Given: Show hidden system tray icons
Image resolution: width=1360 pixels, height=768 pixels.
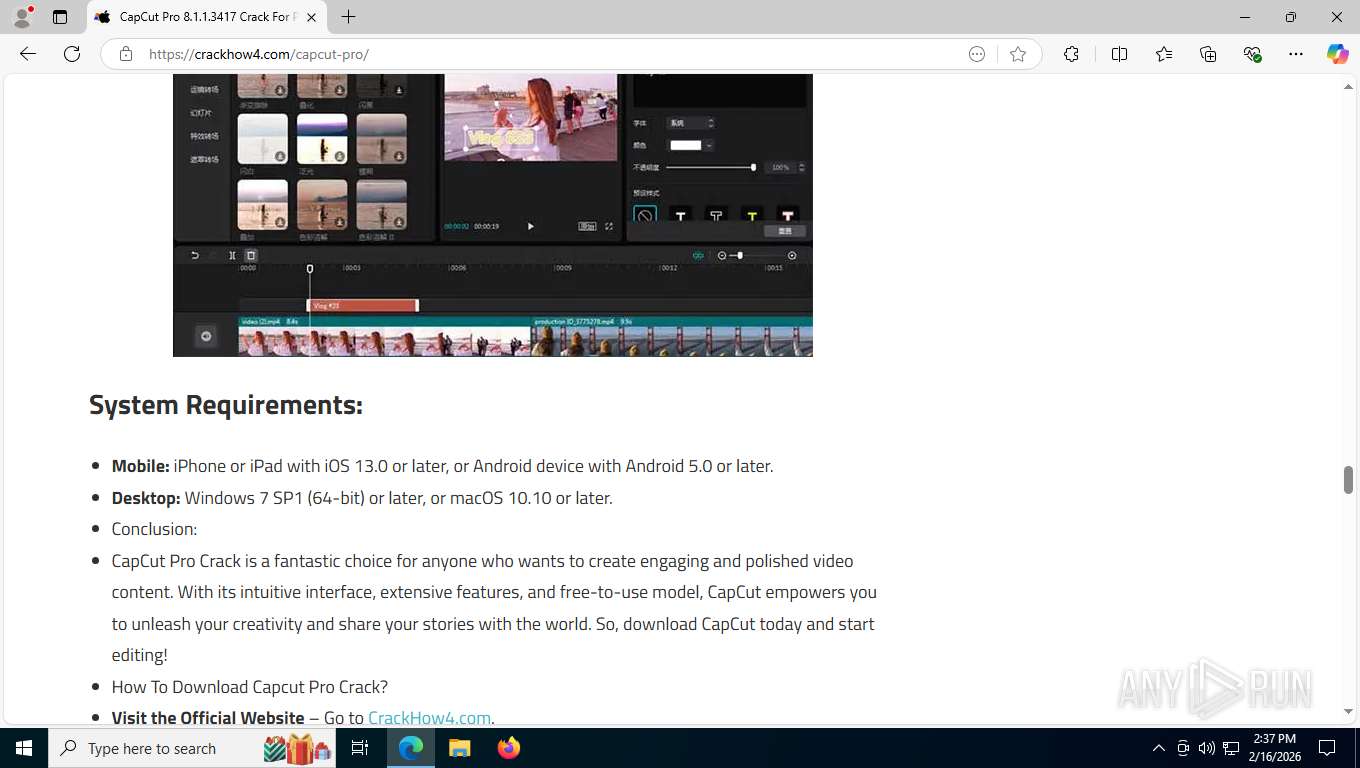Looking at the screenshot, I should click(x=1159, y=748).
